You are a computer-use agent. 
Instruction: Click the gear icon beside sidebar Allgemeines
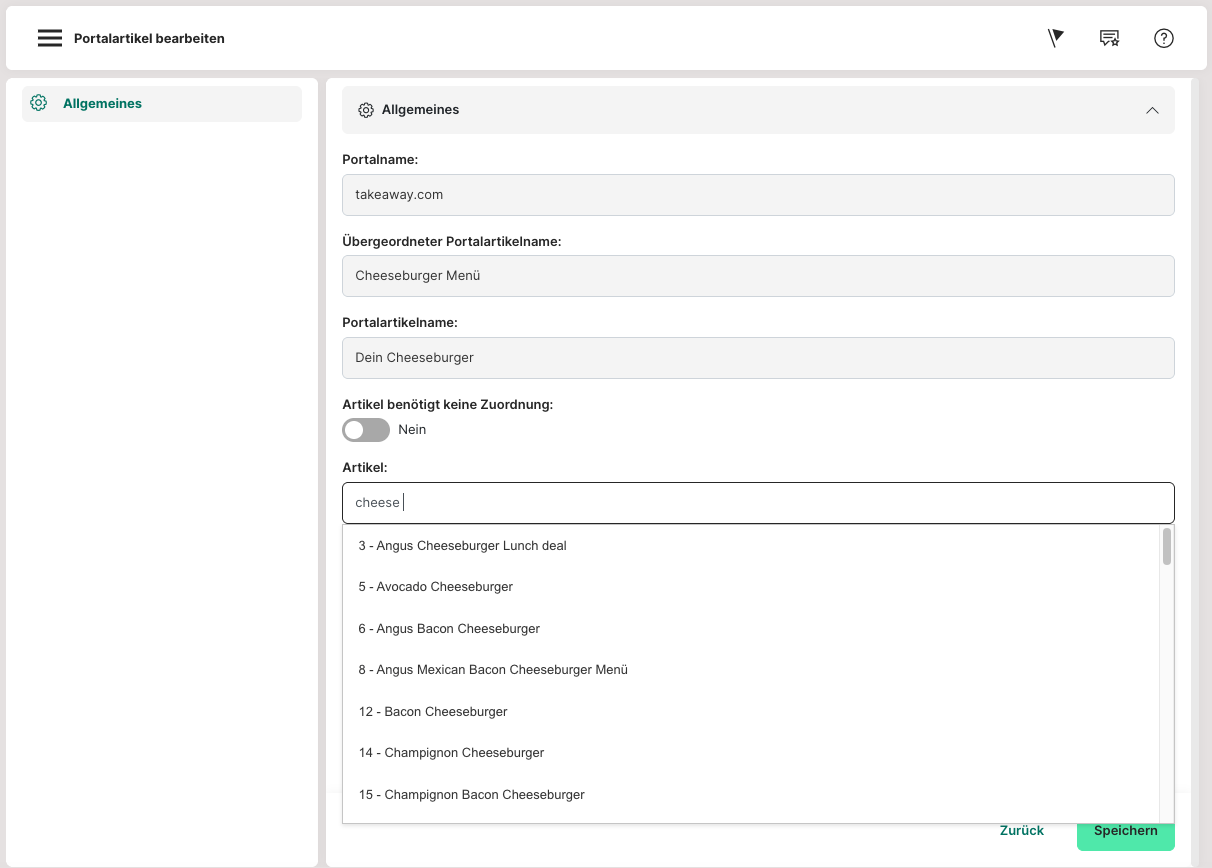pyautogui.click(x=39, y=103)
